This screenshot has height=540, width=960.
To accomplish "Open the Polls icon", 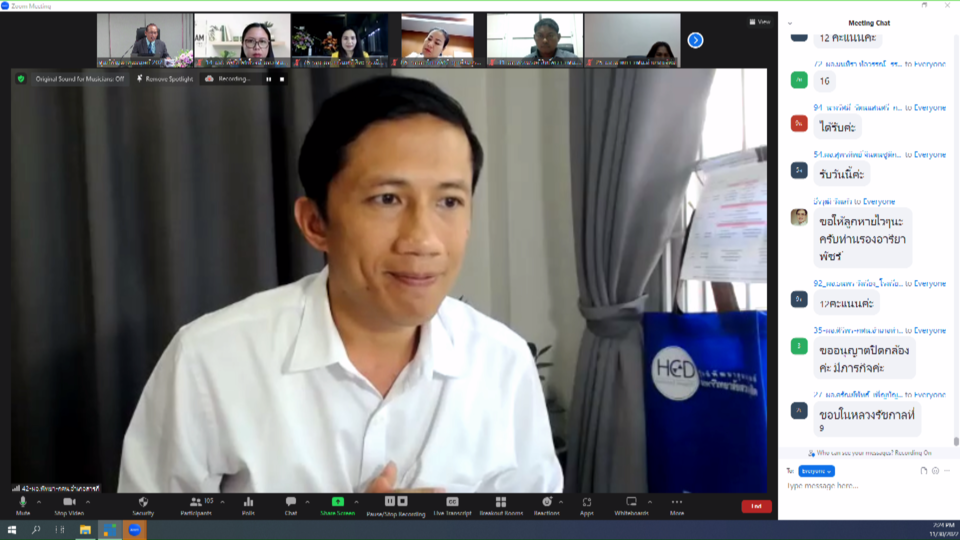I will click(x=248, y=502).
